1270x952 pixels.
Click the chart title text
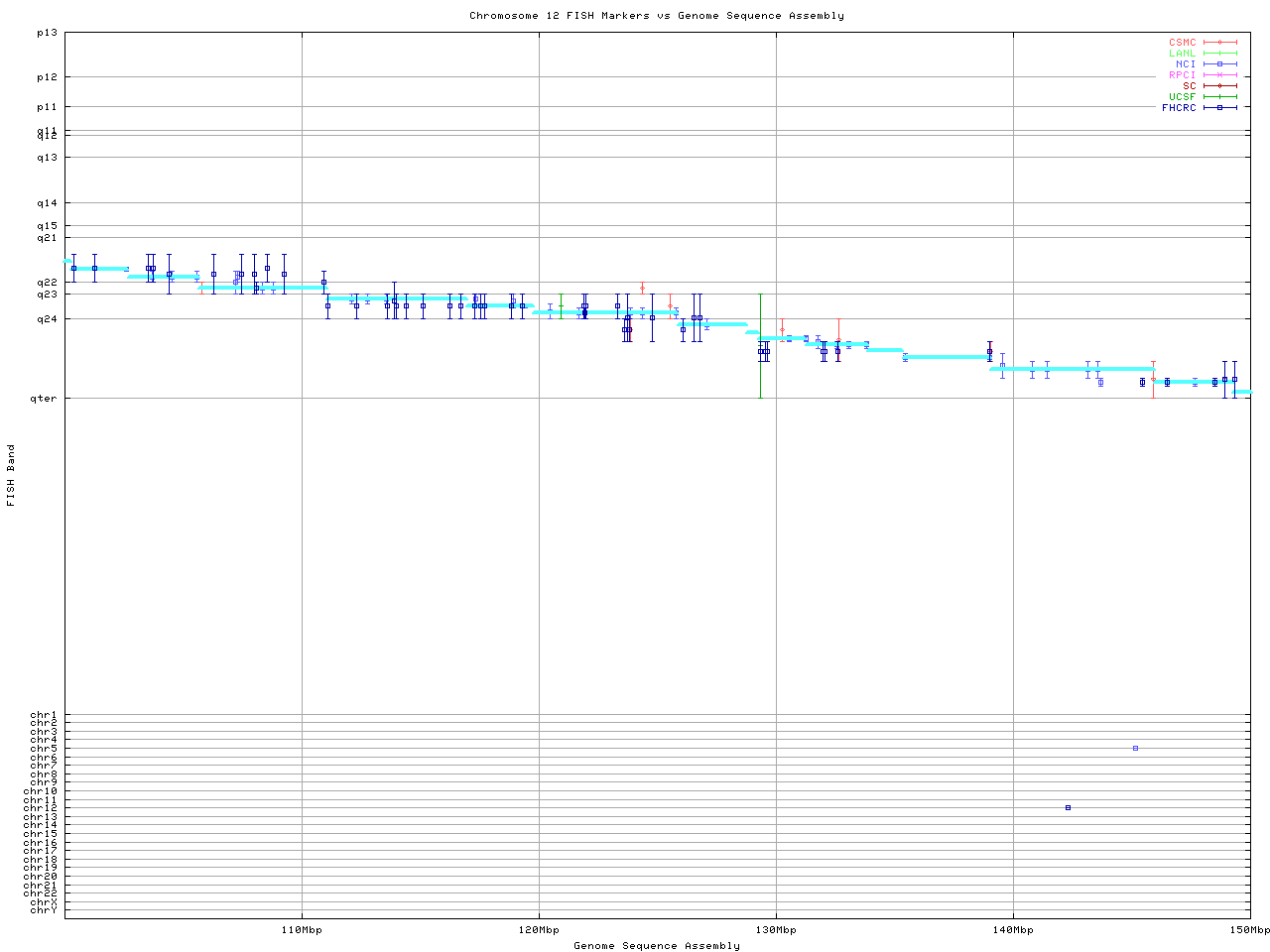coord(657,16)
